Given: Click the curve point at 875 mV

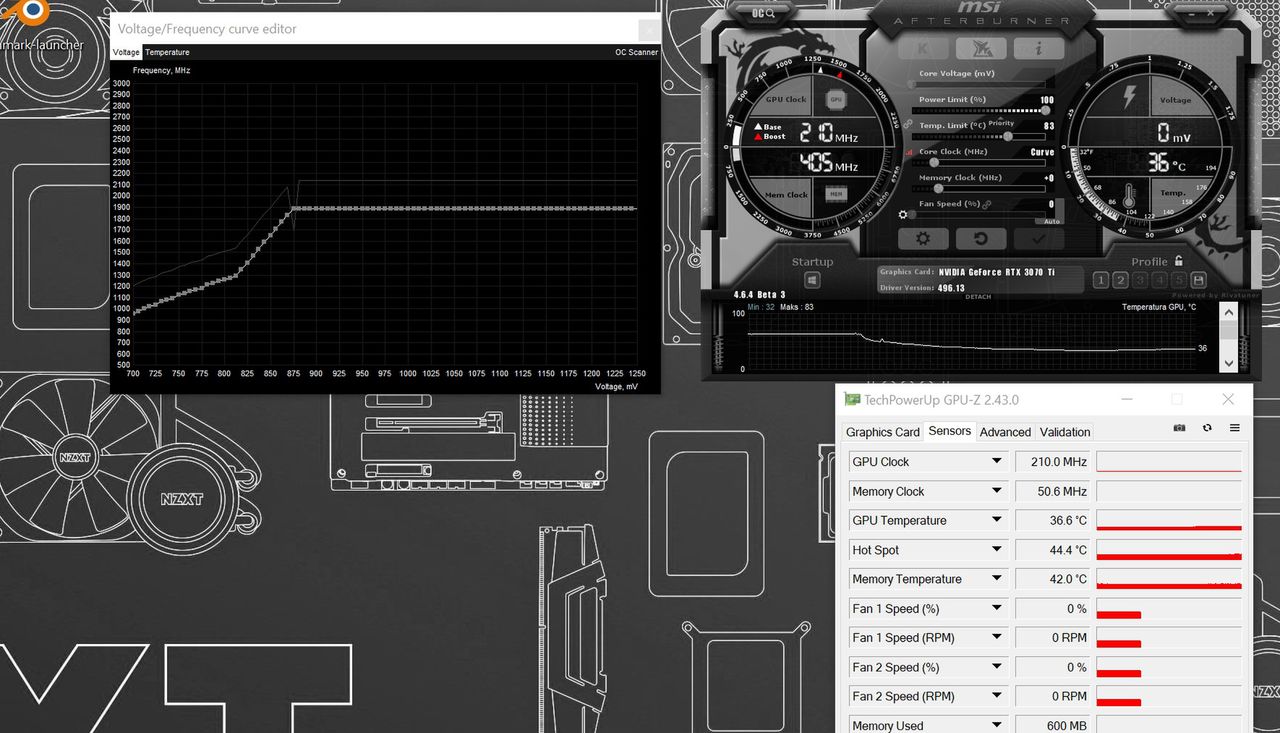Looking at the screenshot, I should pos(293,208).
